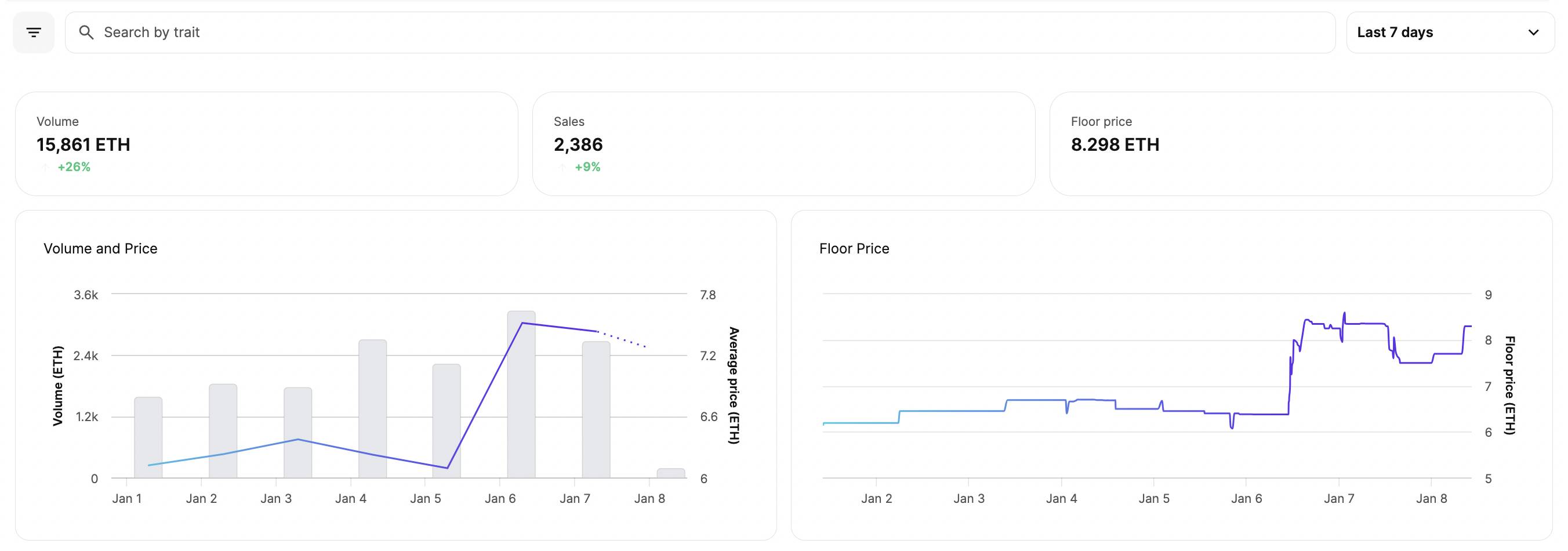Click the small Jan 8 volume bar

tap(671, 473)
